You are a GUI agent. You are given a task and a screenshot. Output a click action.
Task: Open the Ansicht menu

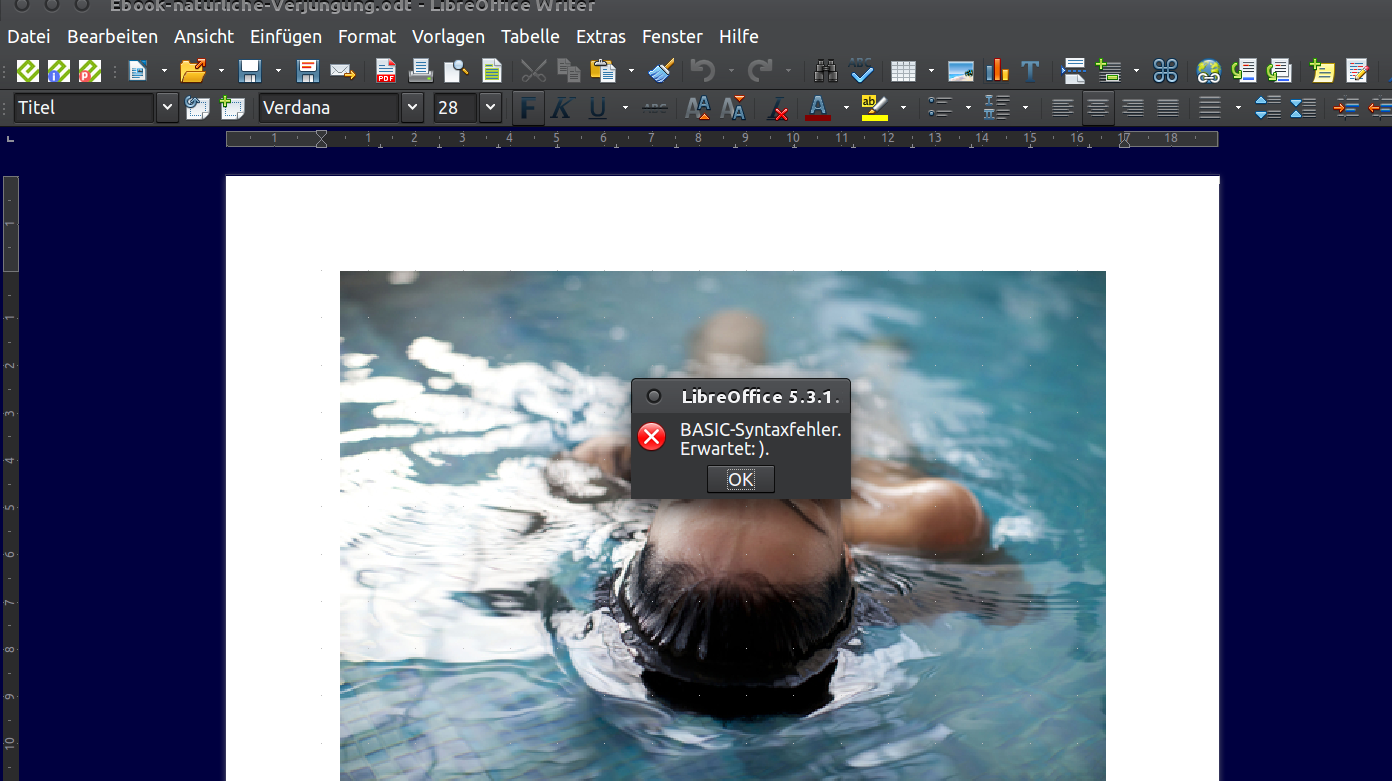(204, 36)
